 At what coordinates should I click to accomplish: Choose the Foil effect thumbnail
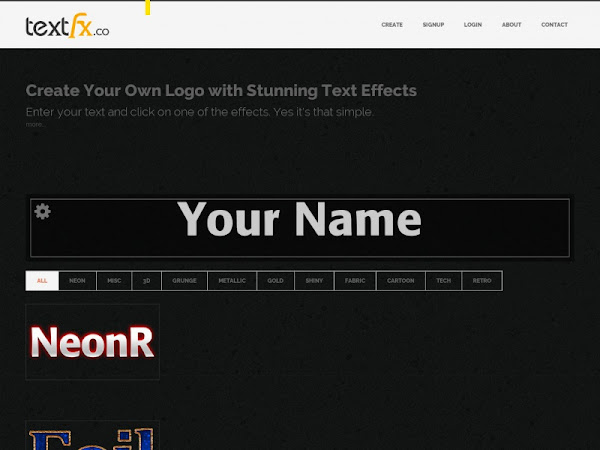pos(93,435)
